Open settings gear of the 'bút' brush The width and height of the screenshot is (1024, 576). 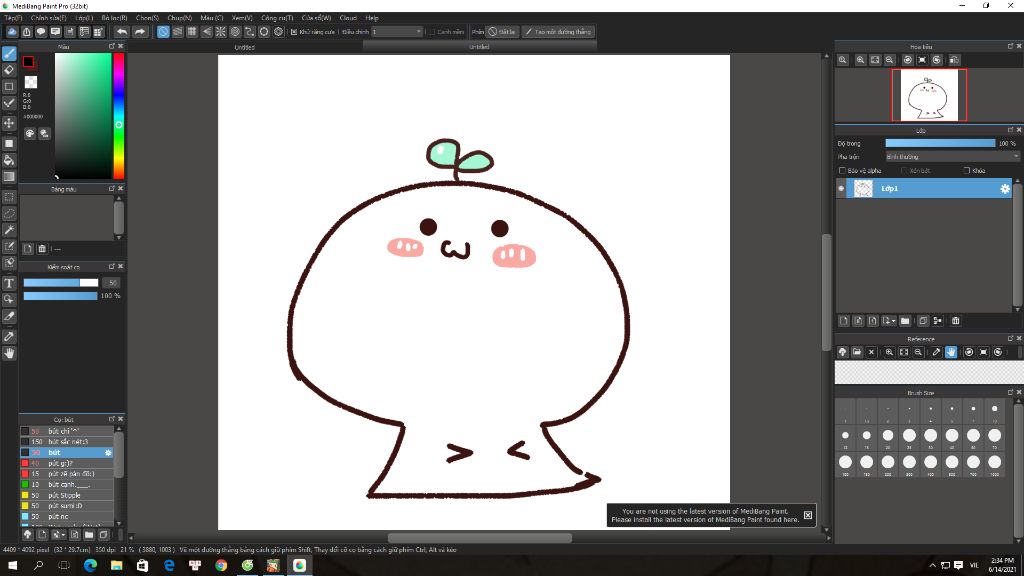(x=108, y=453)
